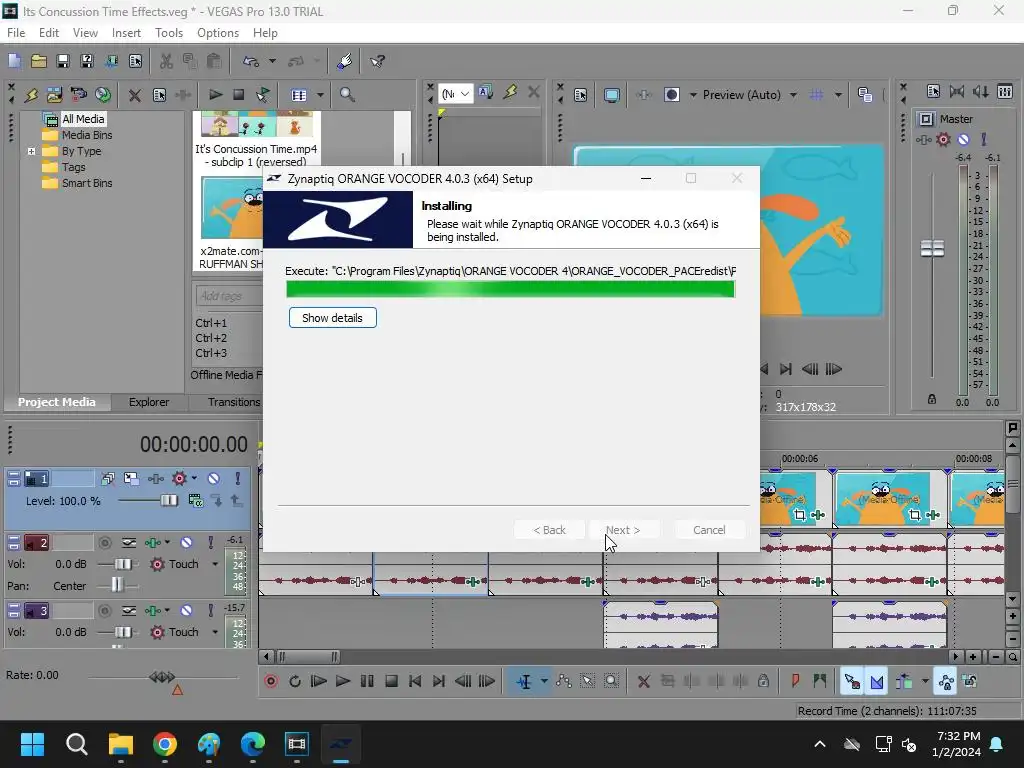
Task: Pause playback in transport bar
Action: coord(367,682)
